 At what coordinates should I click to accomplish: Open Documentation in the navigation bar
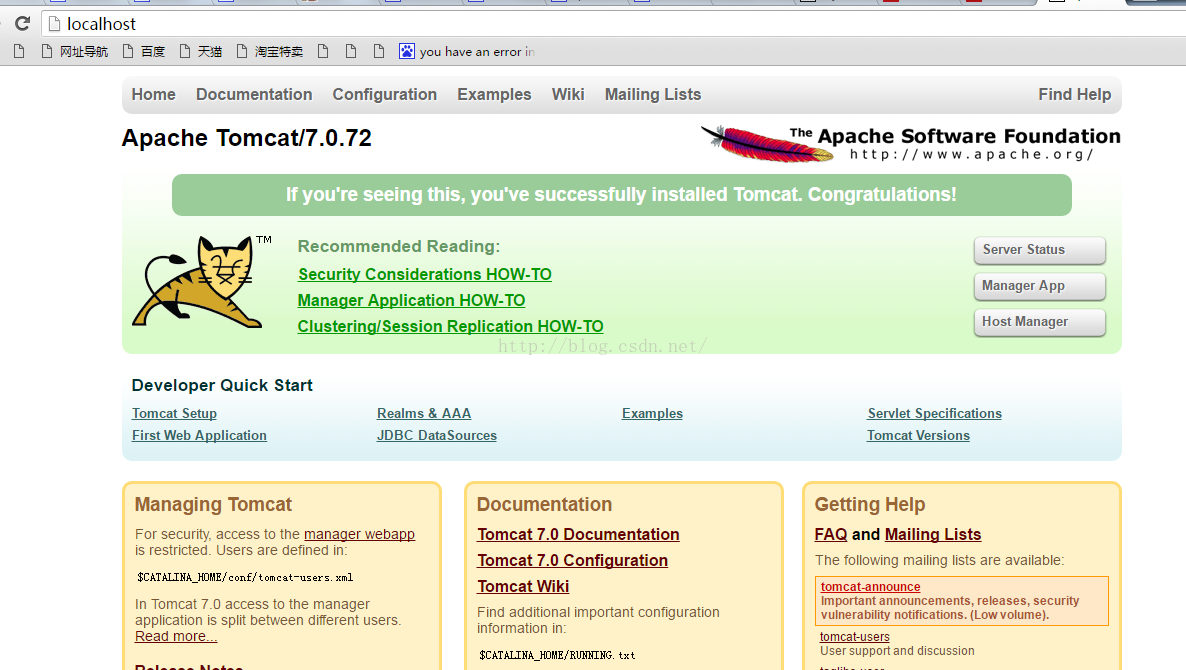coord(254,95)
